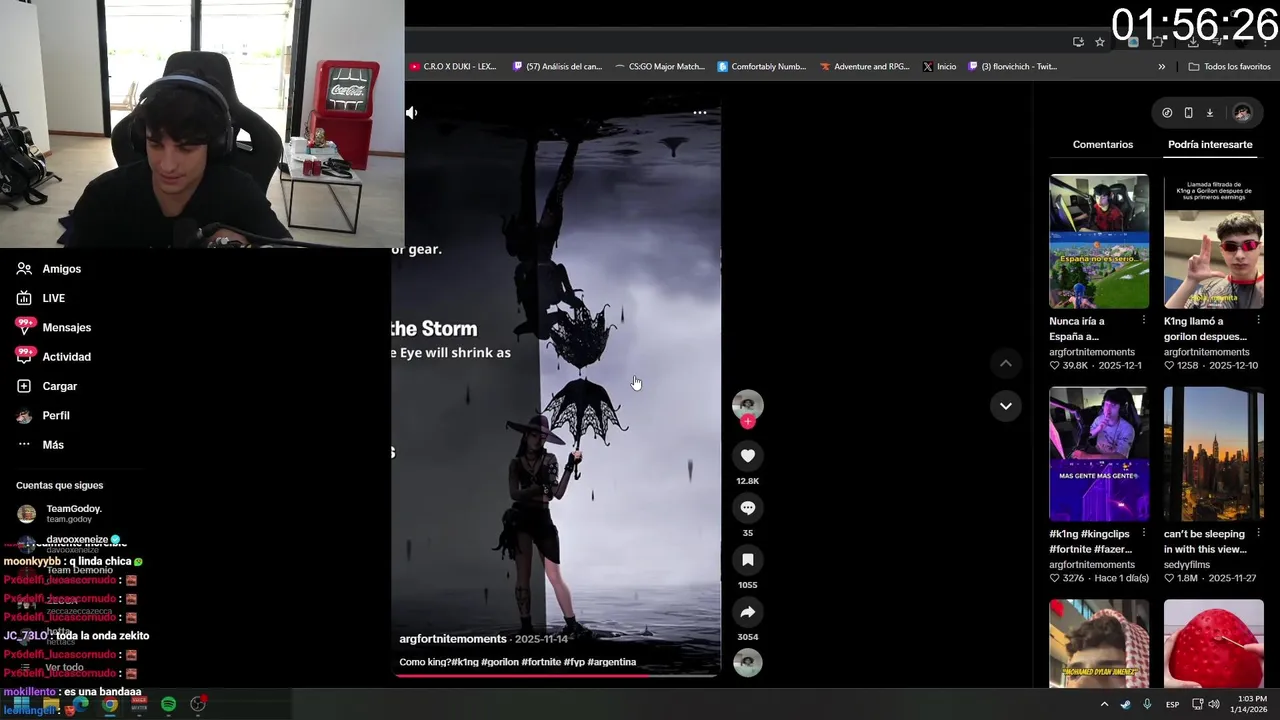Open Comfortably Numb bookmark
1280x720 pixels.
pyautogui.click(x=762, y=67)
